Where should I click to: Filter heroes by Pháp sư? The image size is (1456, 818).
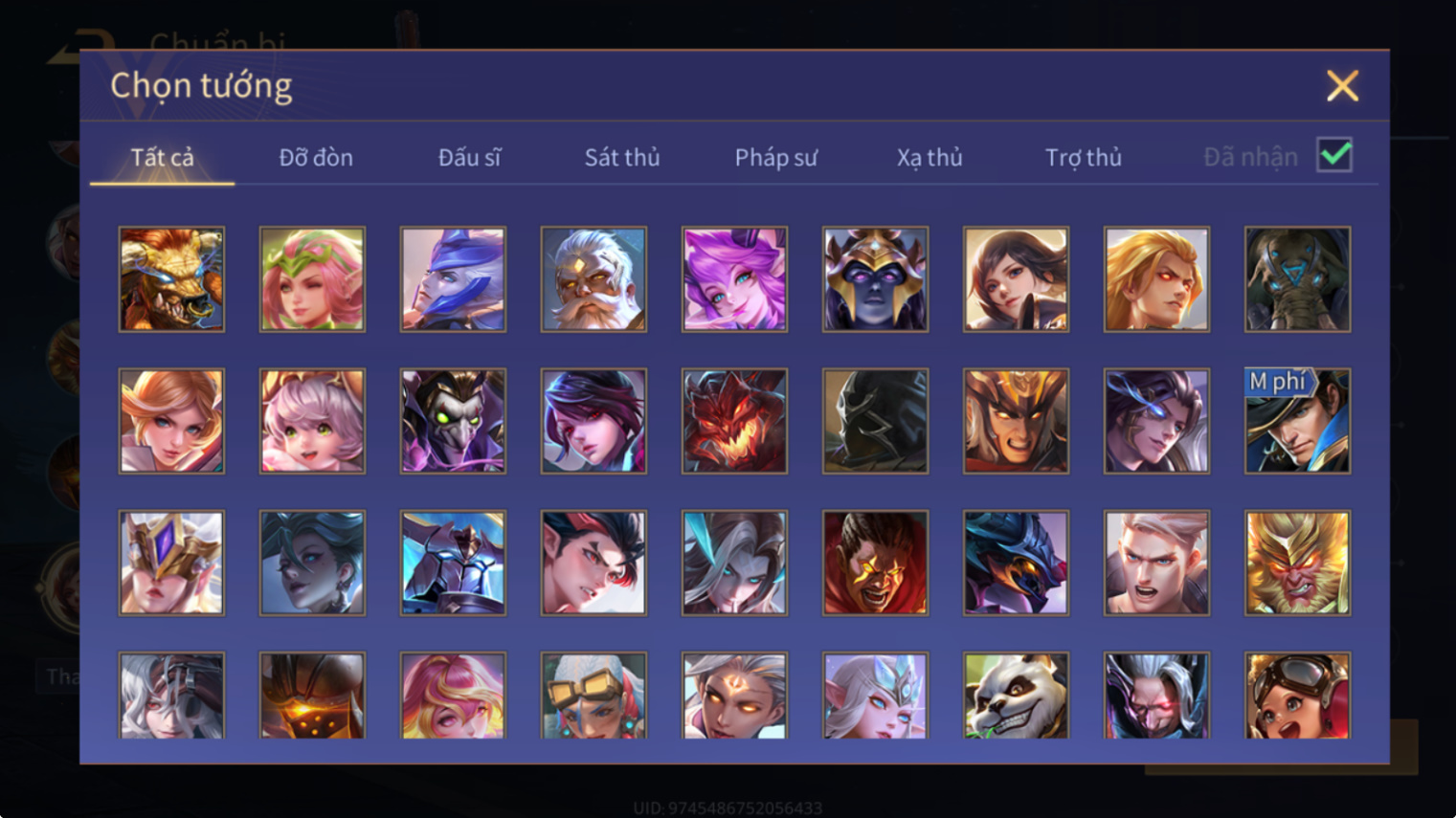pyautogui.click(x=775, y=157)
